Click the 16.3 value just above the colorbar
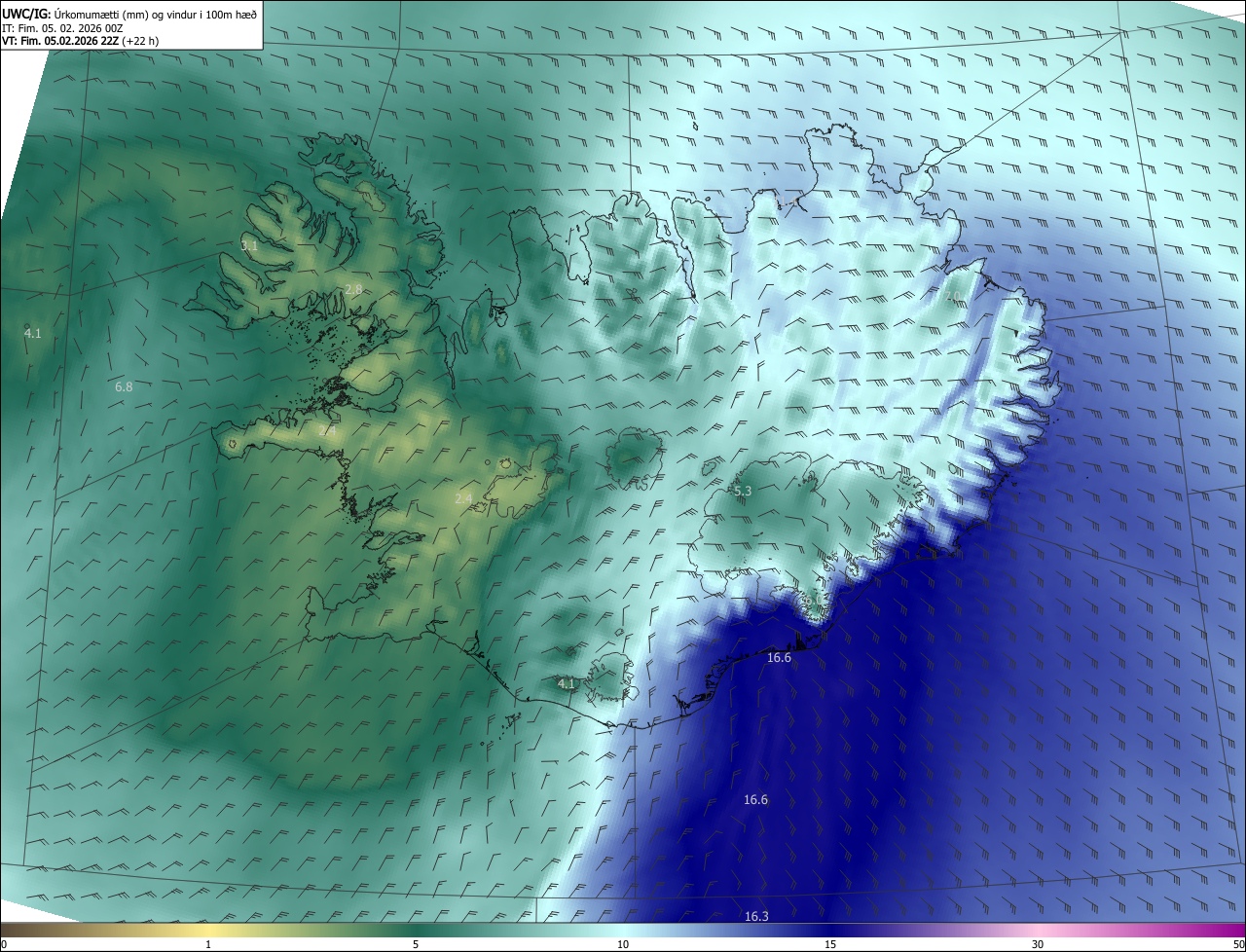Screen dimensions: 1246x952 pyautogui.click(x=756, y=917)
